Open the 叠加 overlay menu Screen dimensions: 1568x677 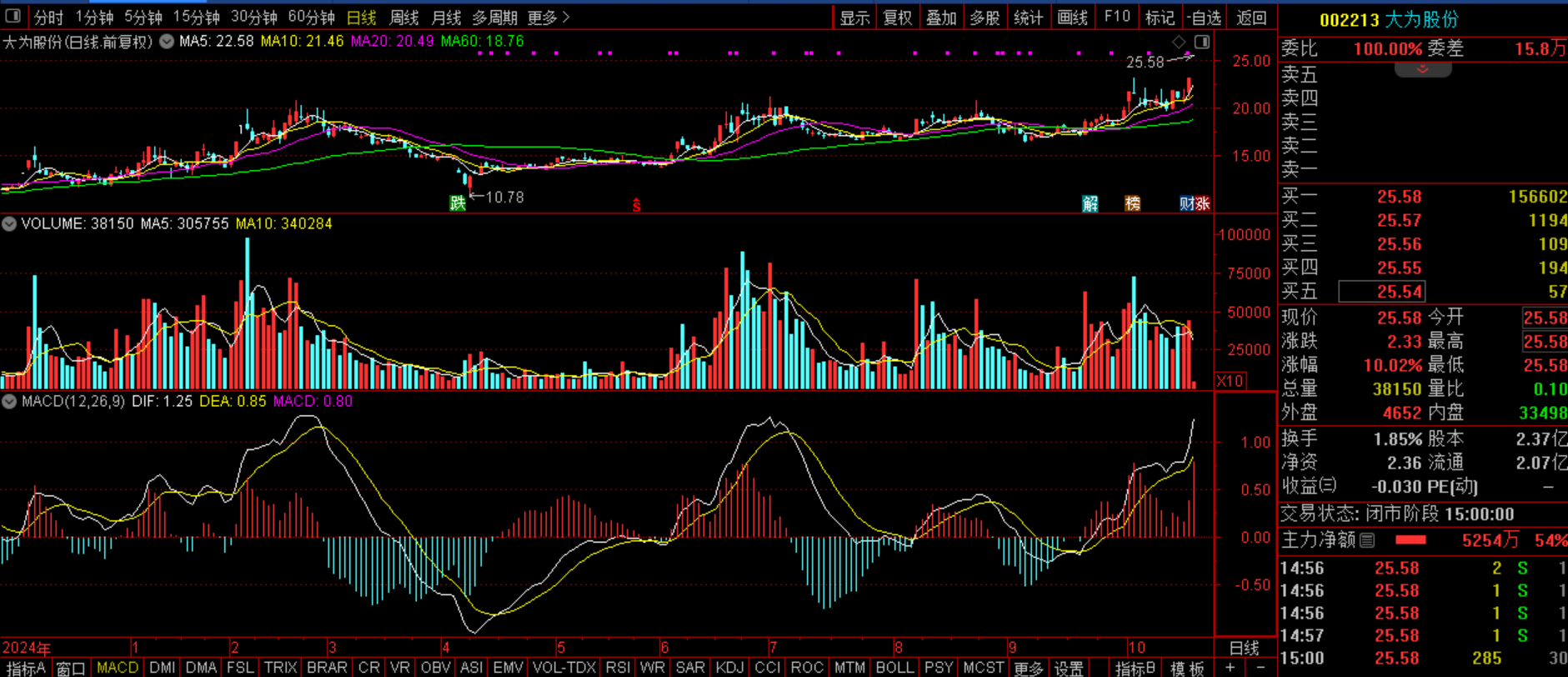click(941, 17)
